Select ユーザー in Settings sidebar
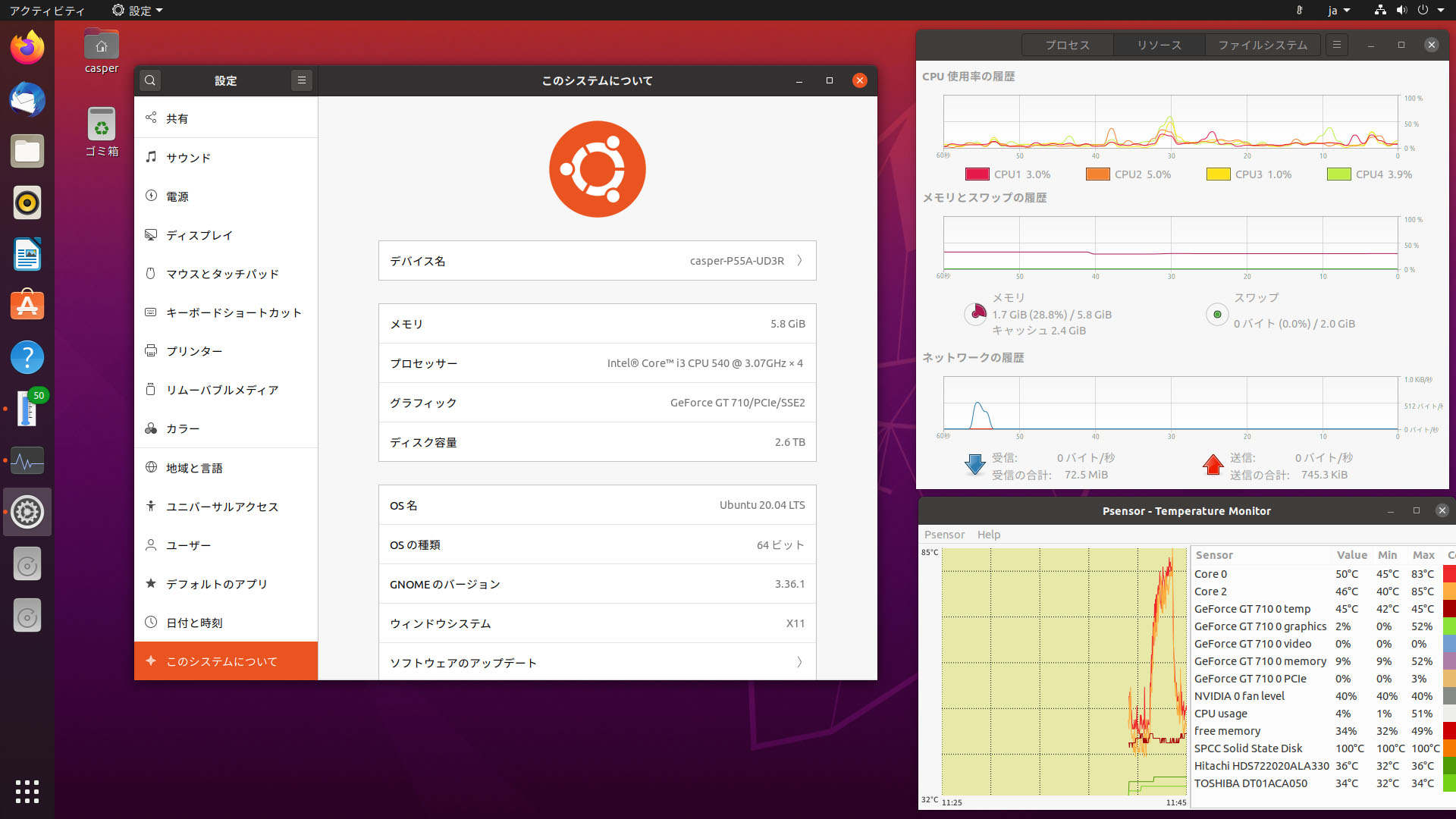The image size is (1456, 819). coord(226,545)
